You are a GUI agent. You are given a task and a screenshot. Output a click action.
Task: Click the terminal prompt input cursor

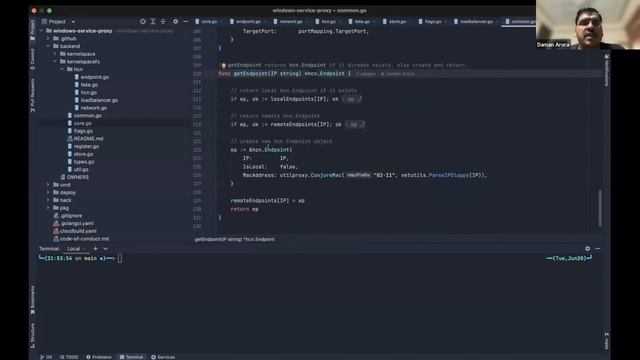coord(120,258)
